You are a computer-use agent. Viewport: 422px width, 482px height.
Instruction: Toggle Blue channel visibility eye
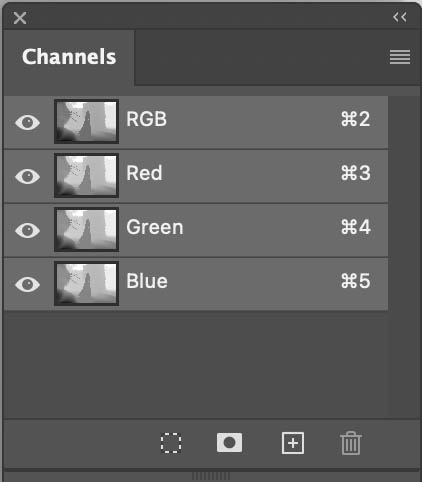(x=28, y=284)
